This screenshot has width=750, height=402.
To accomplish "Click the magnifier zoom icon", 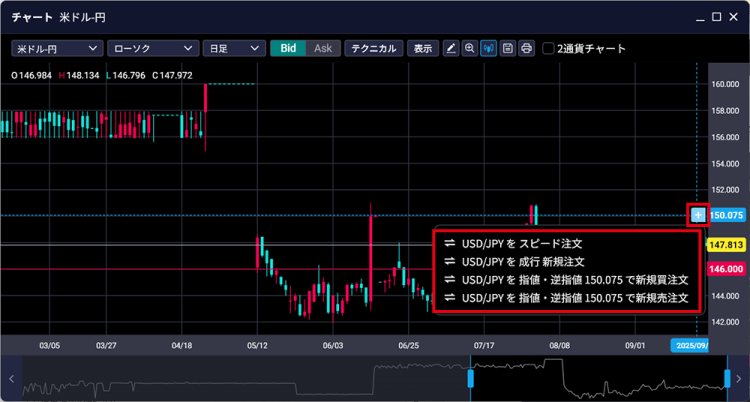I will point(470,48).
